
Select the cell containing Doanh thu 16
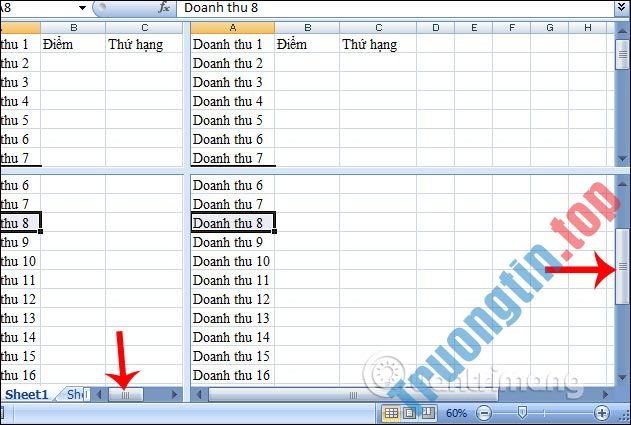pos(233,374)
